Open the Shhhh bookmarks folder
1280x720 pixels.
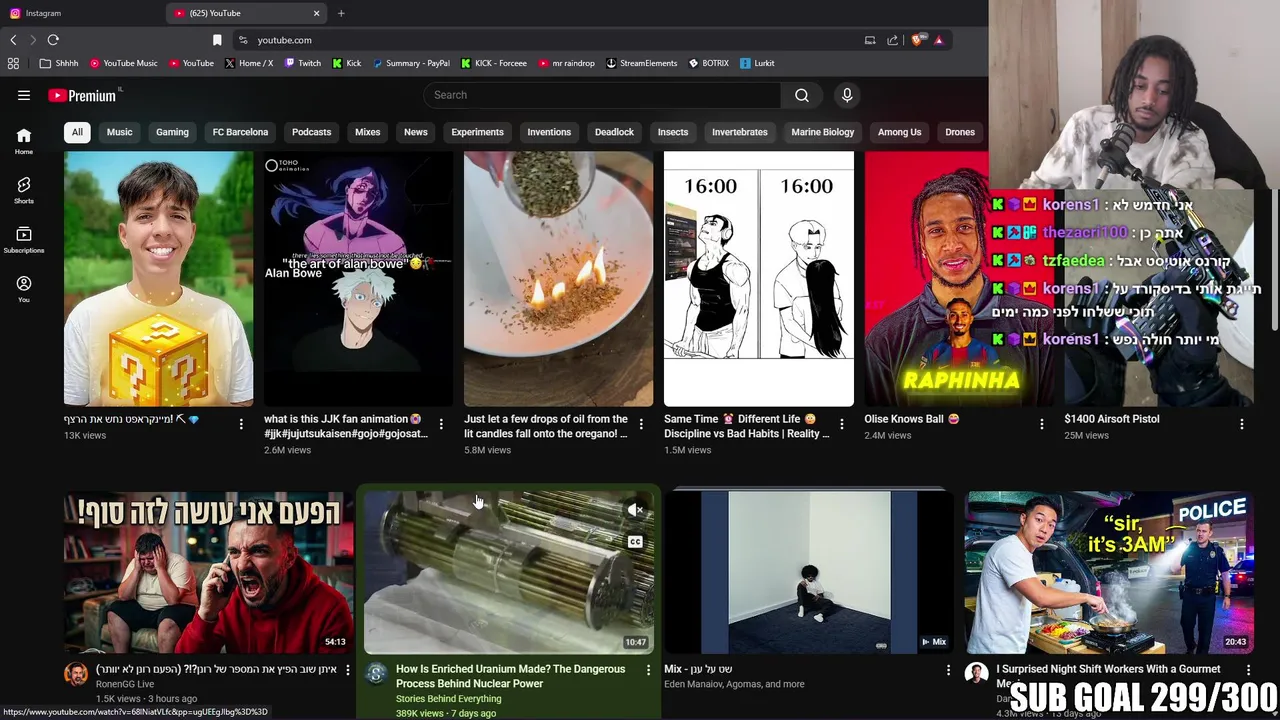[x=59, y=63]
